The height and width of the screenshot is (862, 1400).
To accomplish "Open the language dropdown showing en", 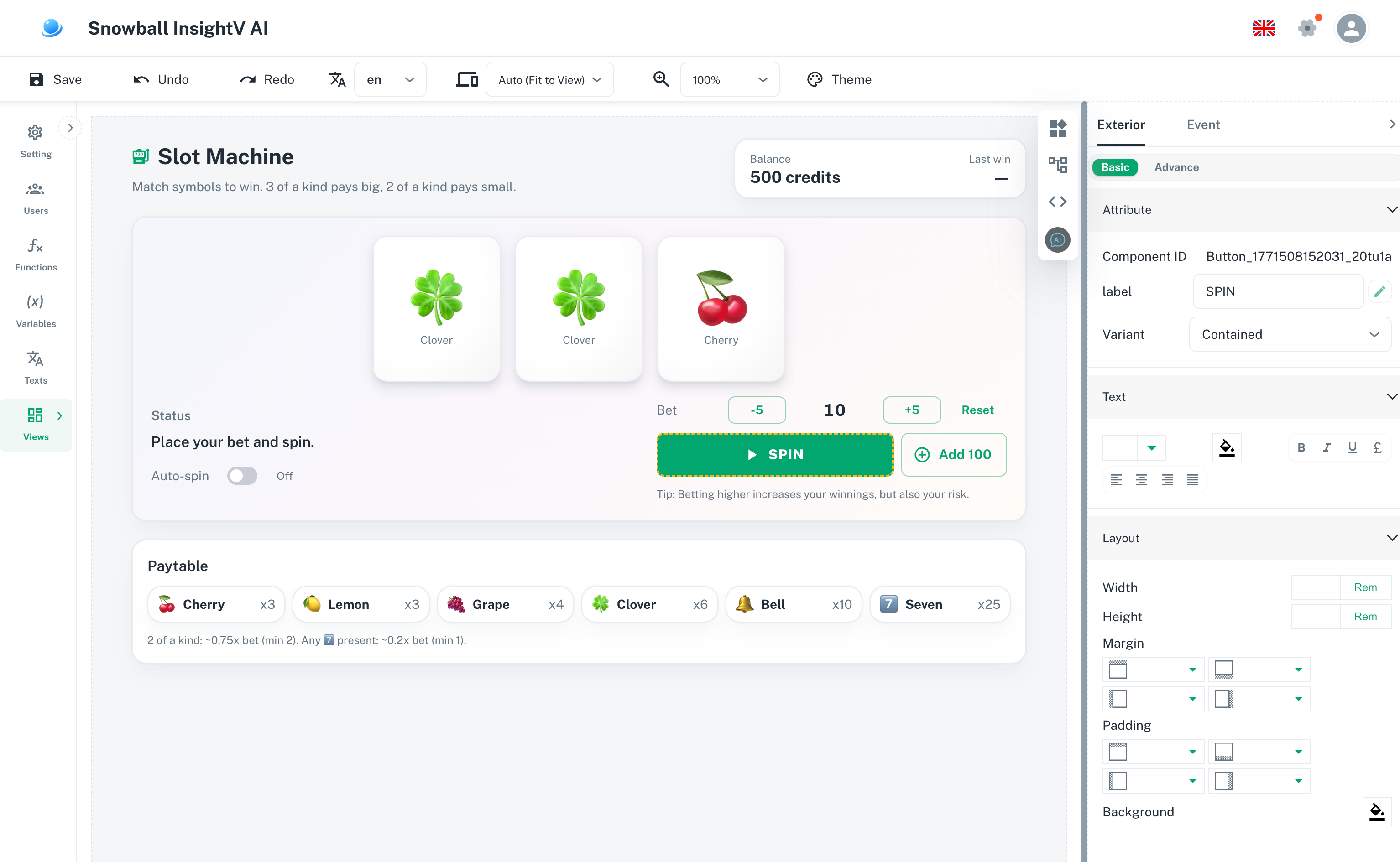I will [x=390, y=79].
